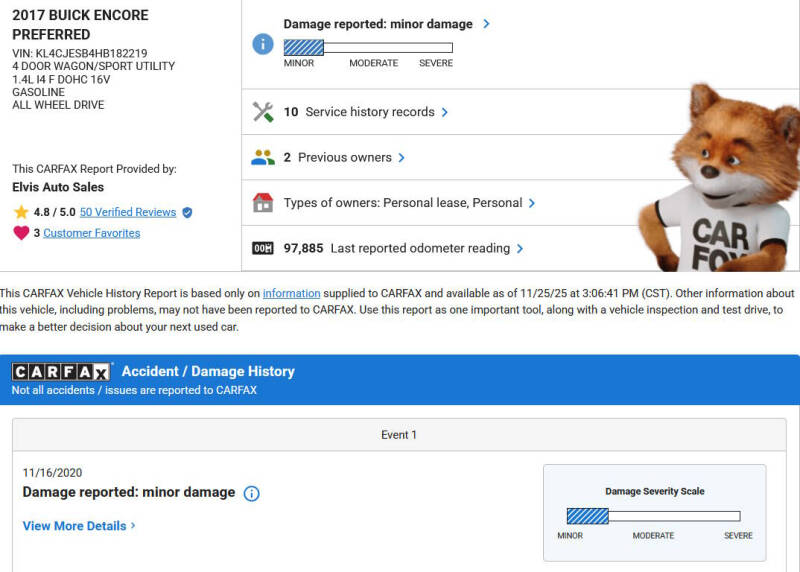Click the blue info icon beside Damage reported

pyautogui.click(x=262, y=44)
